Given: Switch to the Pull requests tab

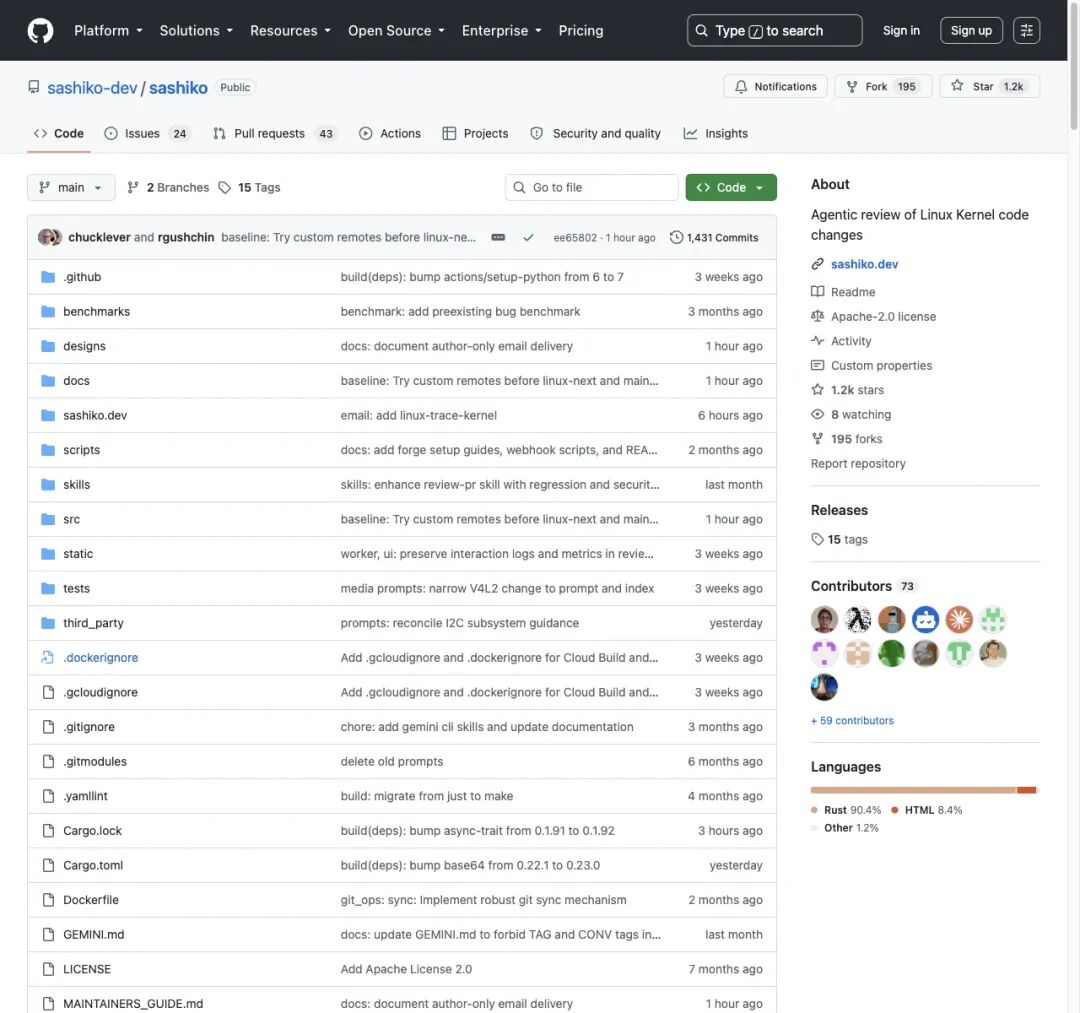Looking at the screenshot, I should point(275,134).
